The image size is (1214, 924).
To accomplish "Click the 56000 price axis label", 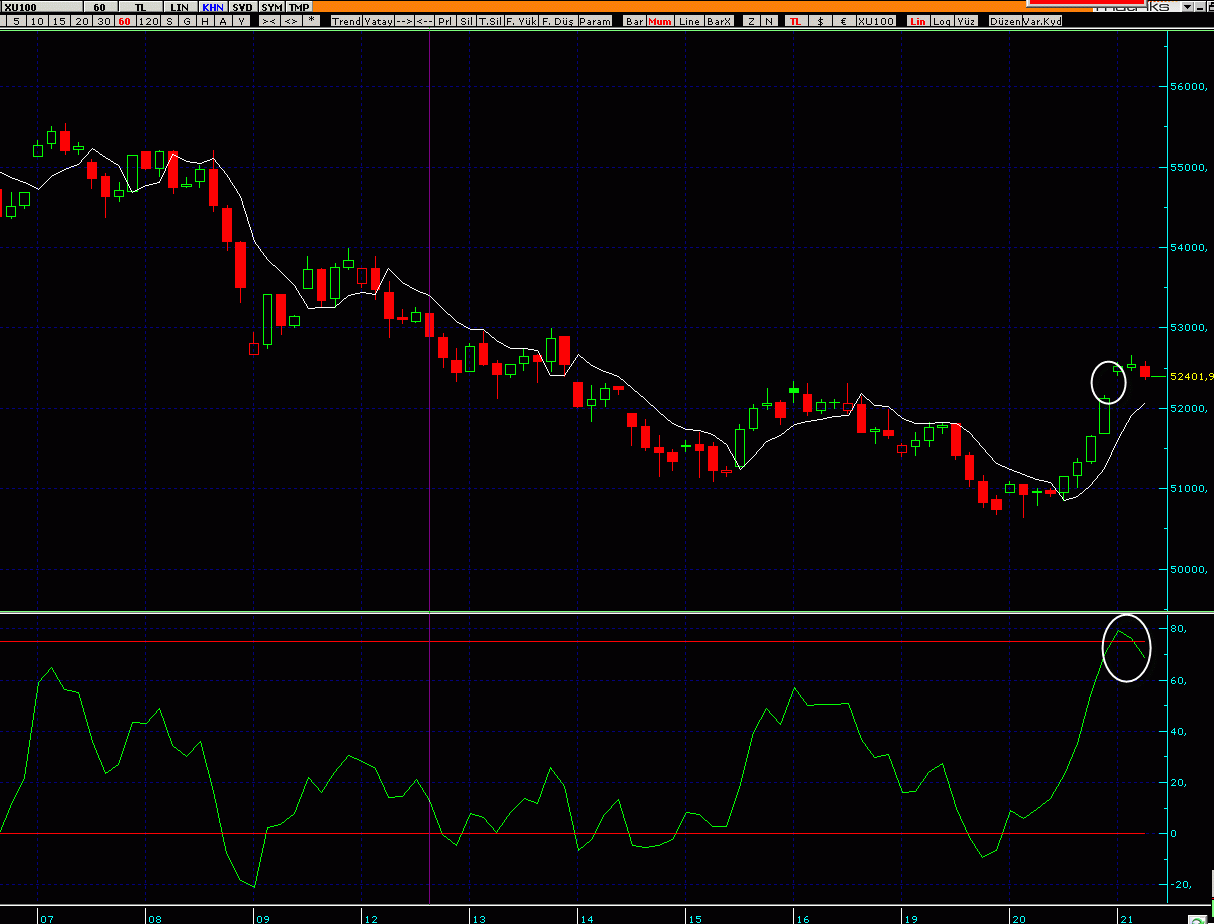I will [1190, 87].
